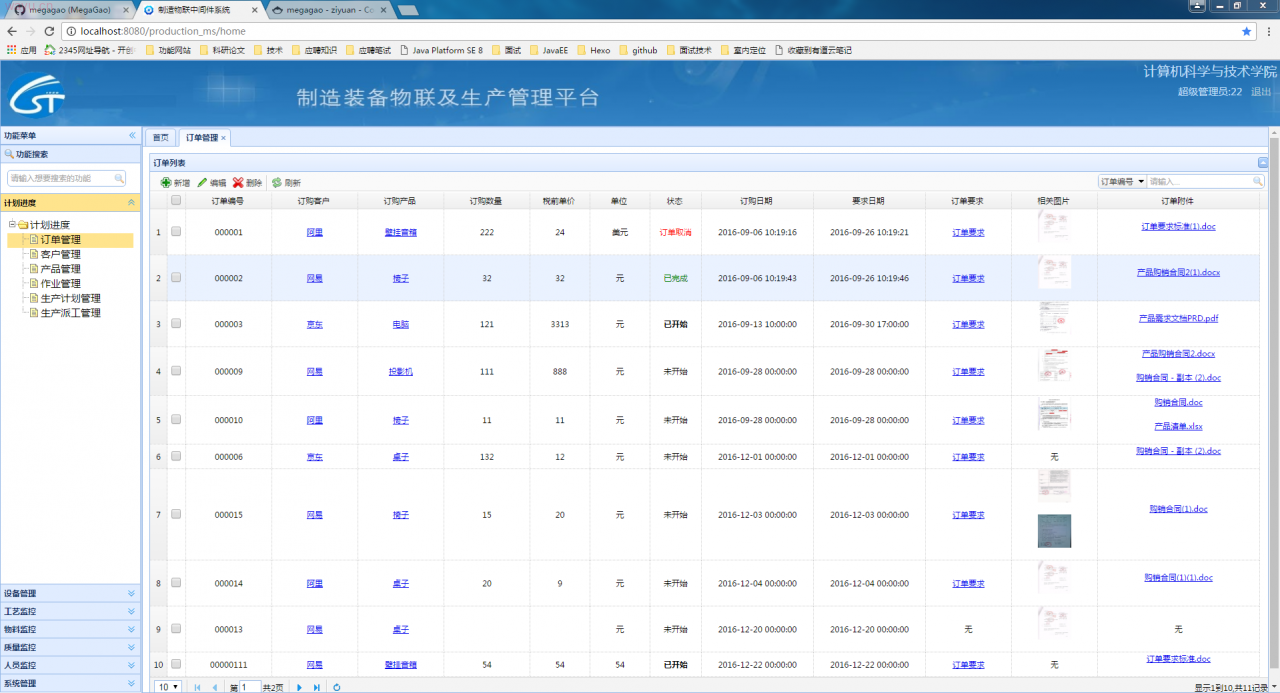Click order 000001's related image thumbnail

point(1054,227)
